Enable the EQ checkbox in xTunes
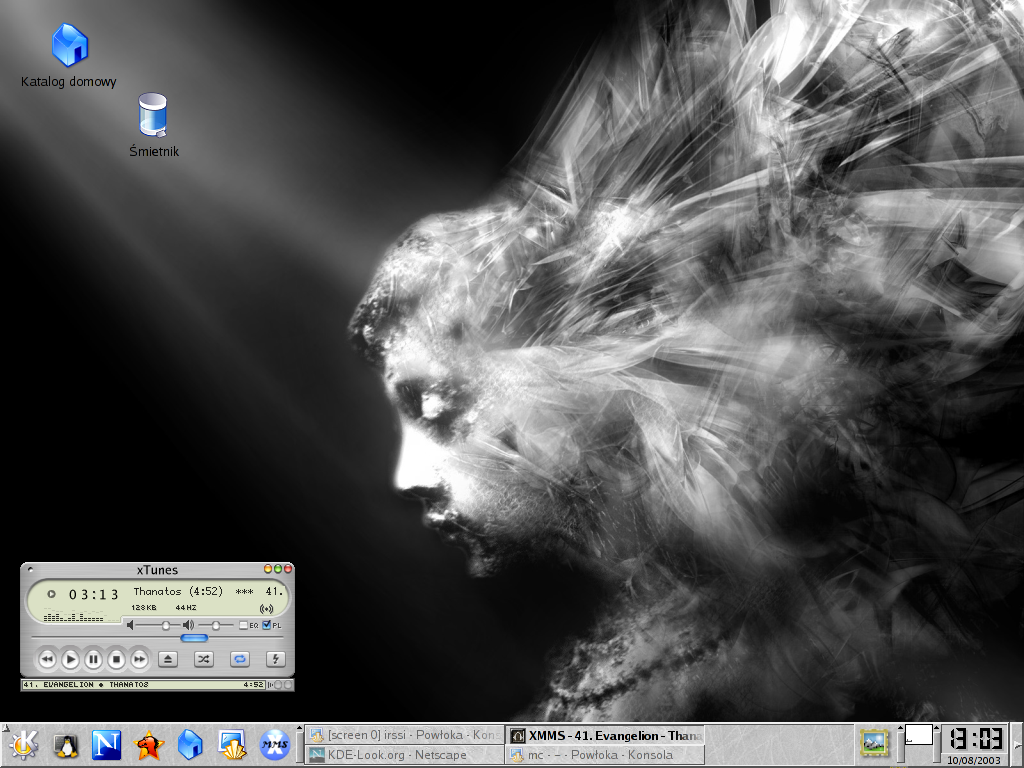The width and height of the screenshot is (1024, 768). pos(243,626)
